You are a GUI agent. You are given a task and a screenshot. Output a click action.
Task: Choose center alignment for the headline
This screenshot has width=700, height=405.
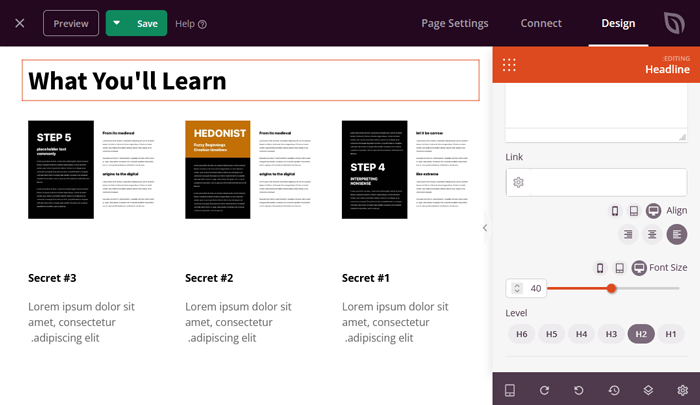pos(652,234)
